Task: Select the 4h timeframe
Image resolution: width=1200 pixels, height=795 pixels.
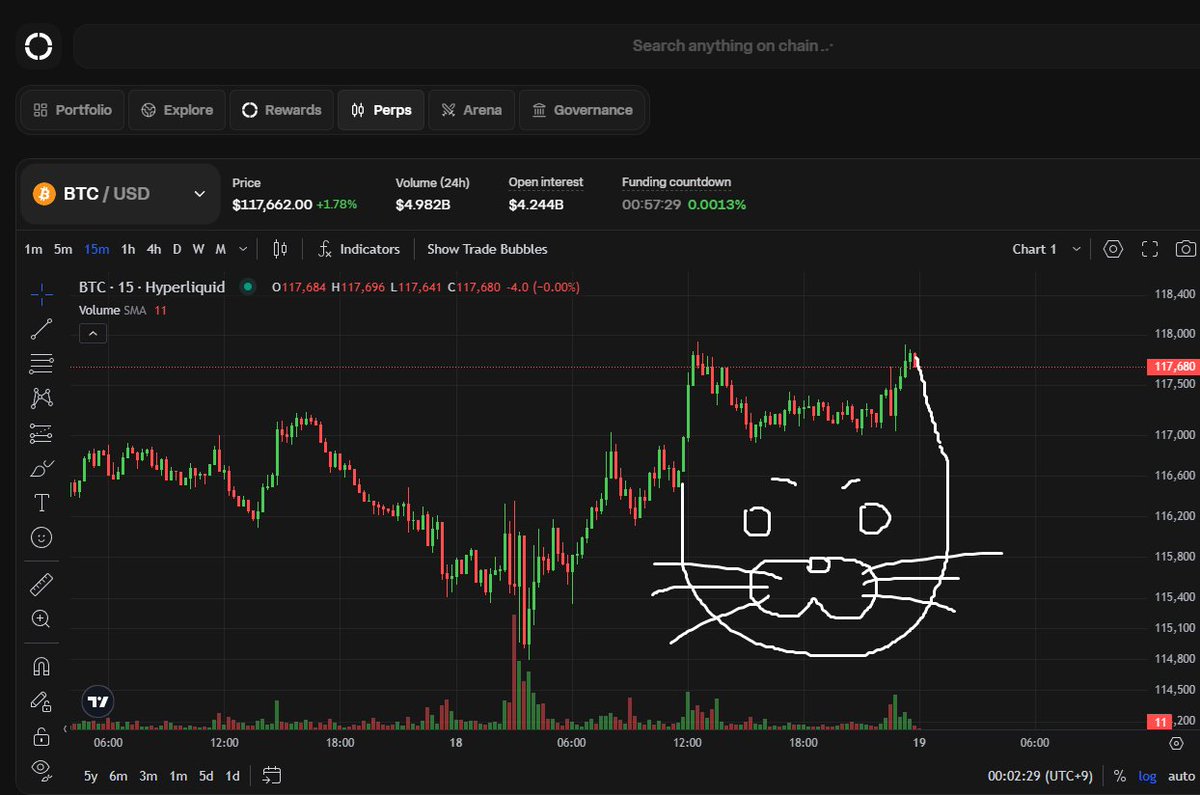Action: (x=154, y=249)
